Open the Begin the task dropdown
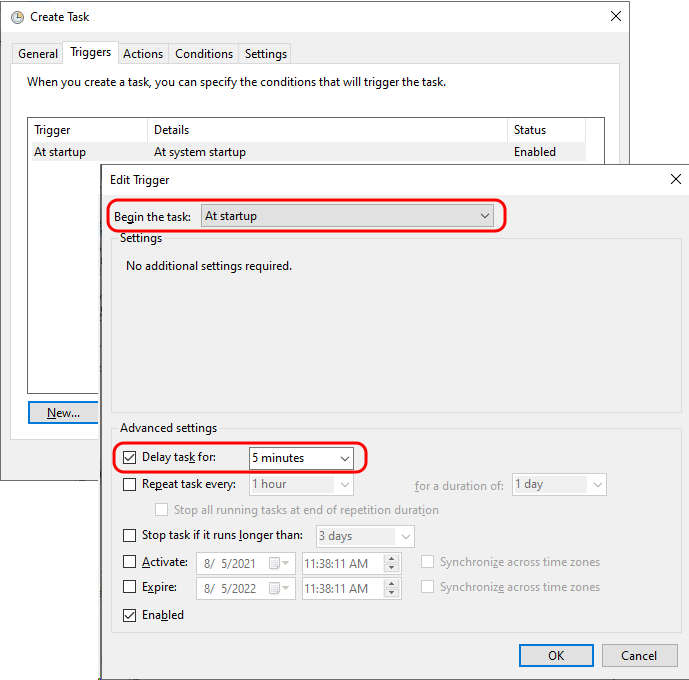The image size is (689, 680). tap(347, 216)
